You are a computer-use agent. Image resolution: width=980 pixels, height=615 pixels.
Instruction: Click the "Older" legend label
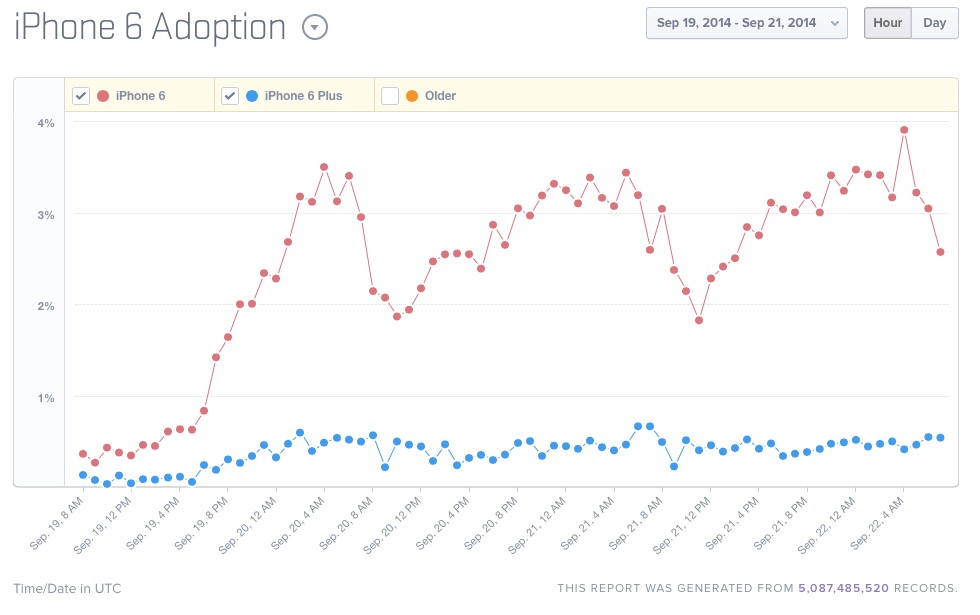pos(440,96)
